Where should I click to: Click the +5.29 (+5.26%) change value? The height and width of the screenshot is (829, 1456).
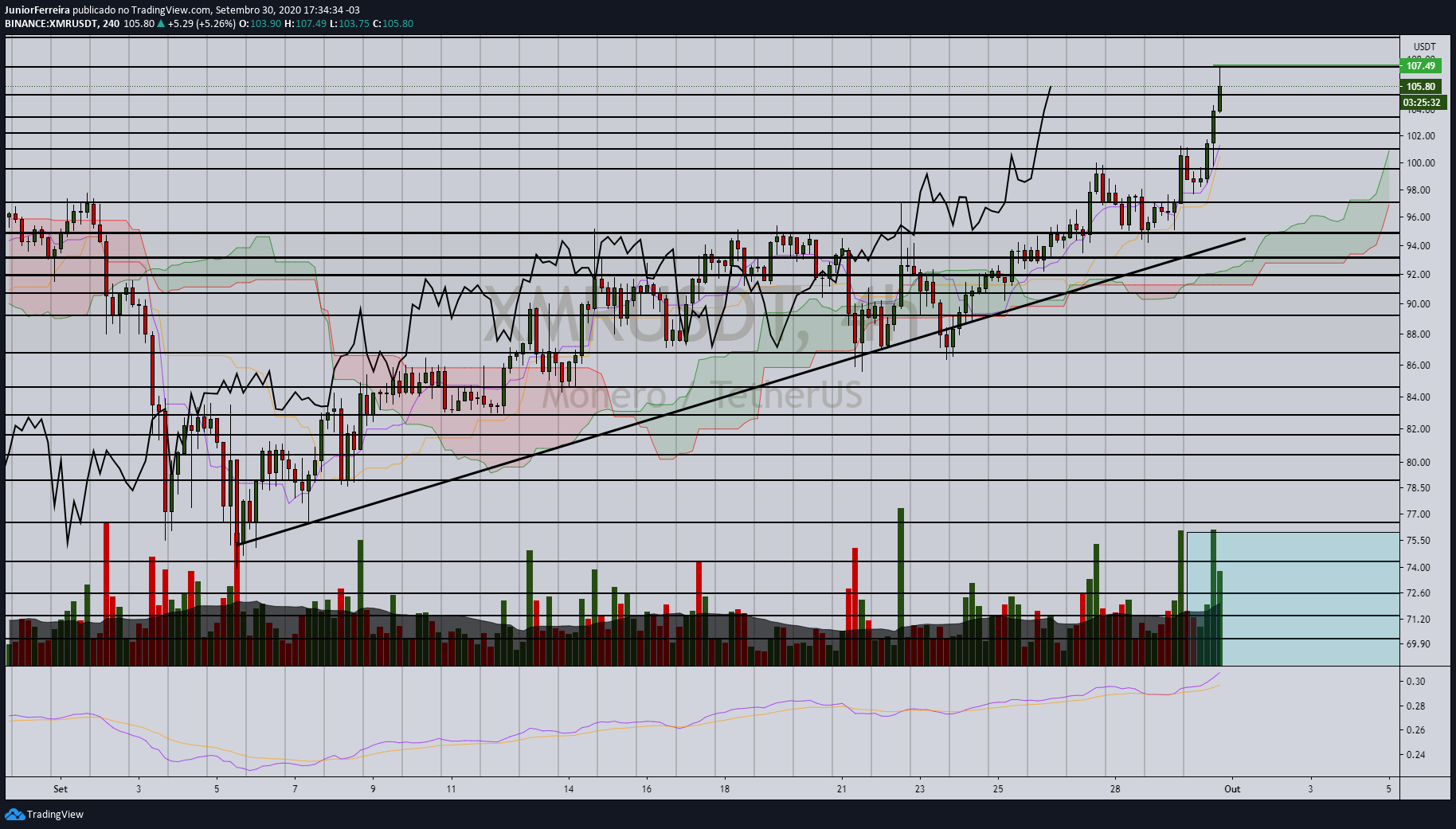pos(202,24)
